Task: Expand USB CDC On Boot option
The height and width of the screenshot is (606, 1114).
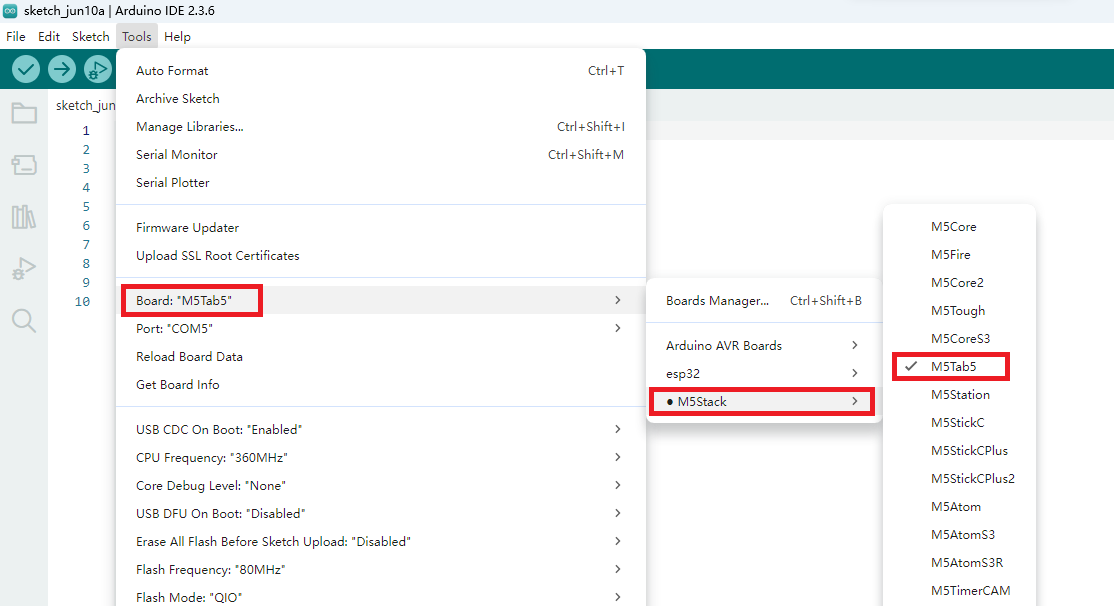Action: click(381, 430)
